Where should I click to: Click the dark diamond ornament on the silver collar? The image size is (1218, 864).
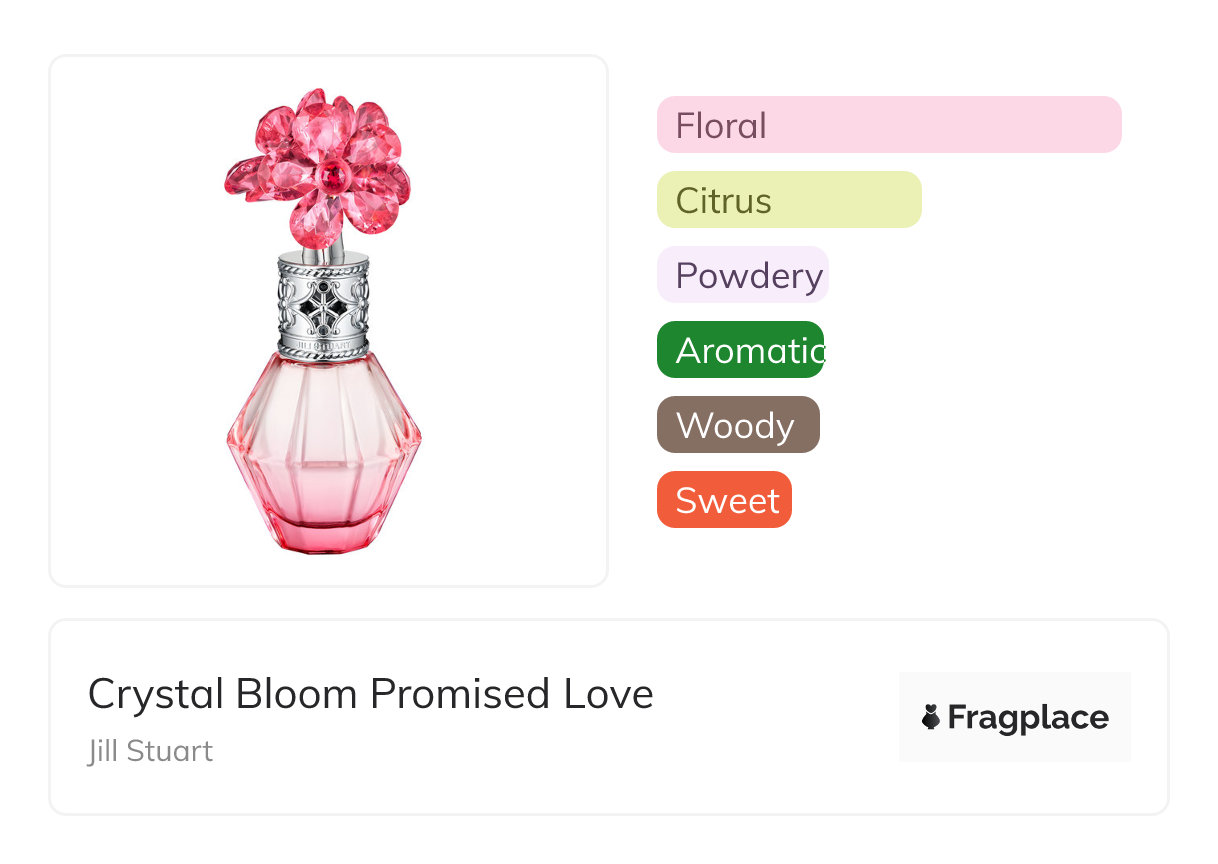[324, 303]
